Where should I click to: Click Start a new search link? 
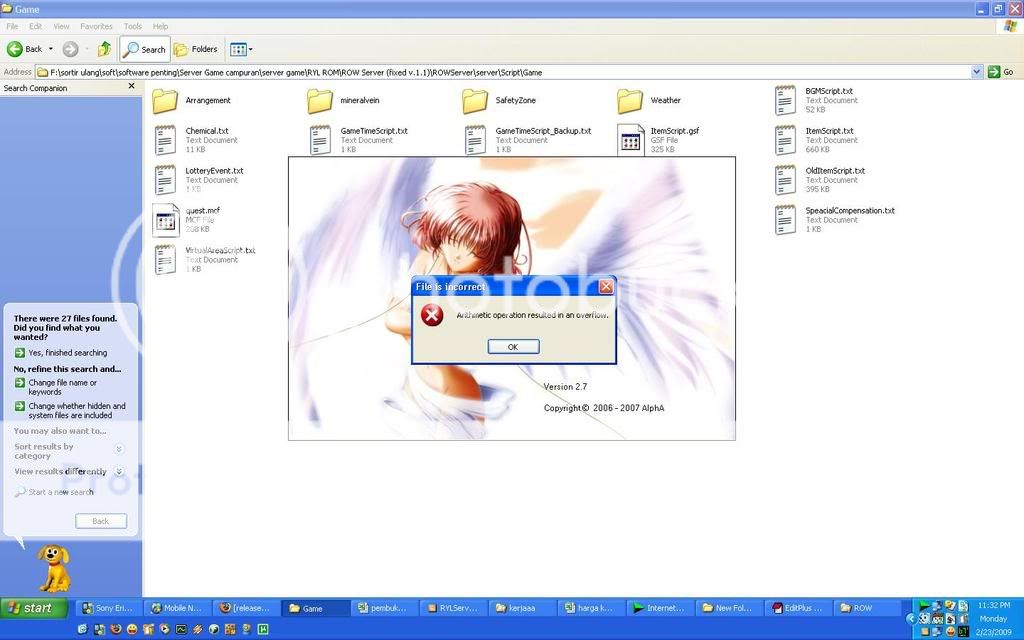pos(60,492)
